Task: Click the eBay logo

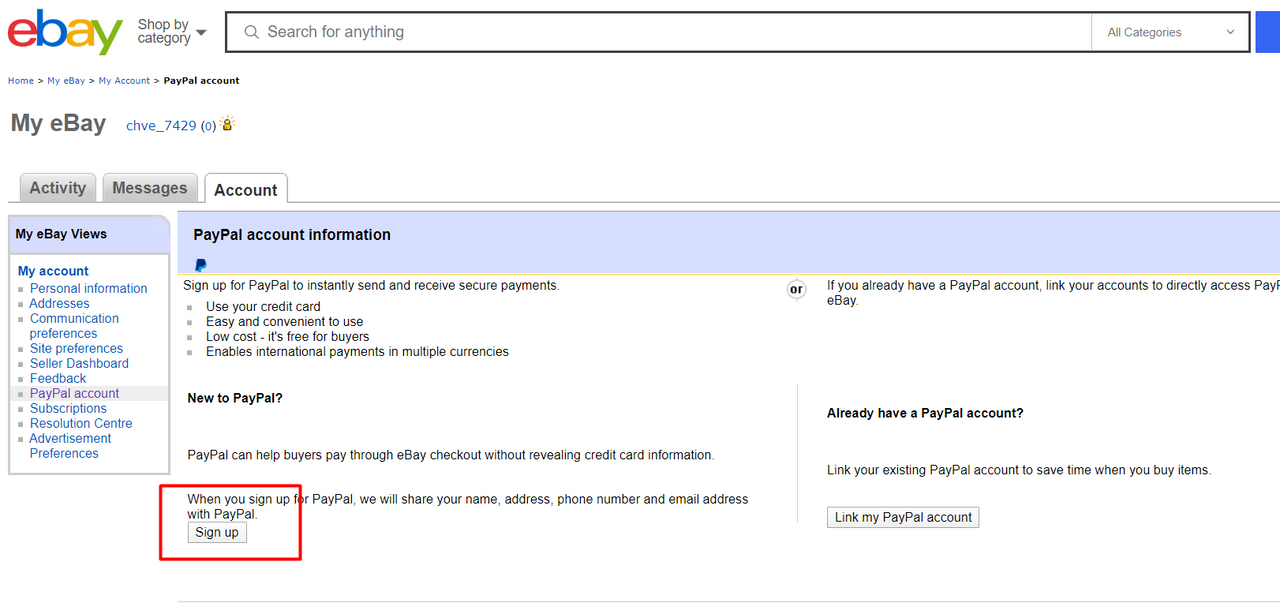Action: tap(65, 32)
